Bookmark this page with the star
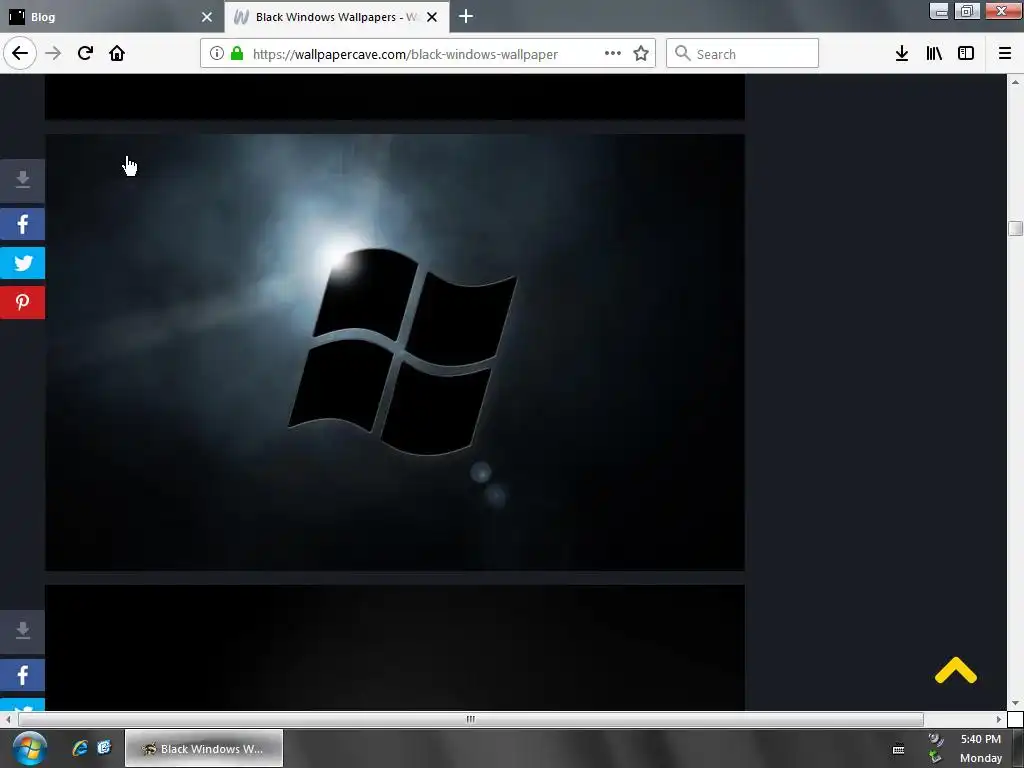Viewport: 1024px width, 768px height. tap(641, 54)
